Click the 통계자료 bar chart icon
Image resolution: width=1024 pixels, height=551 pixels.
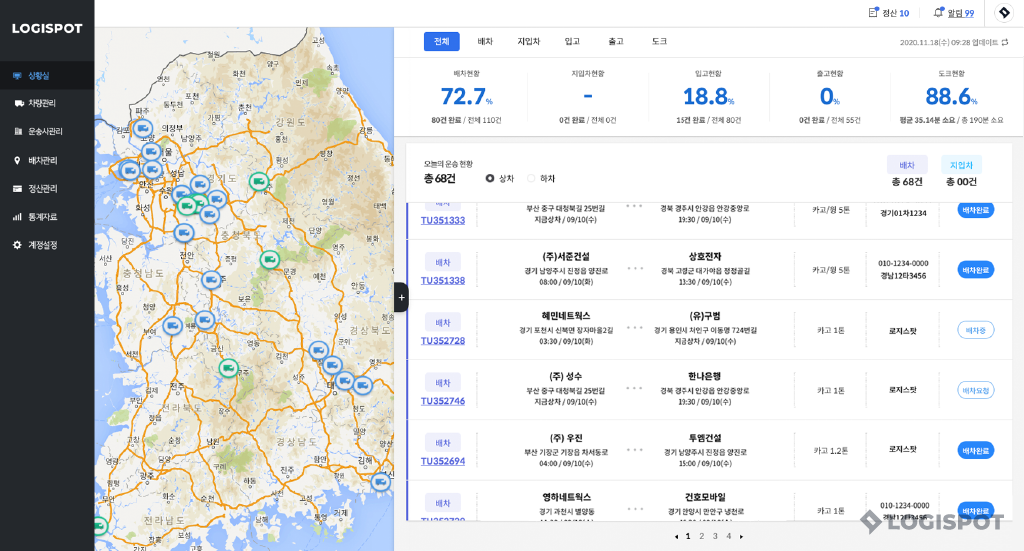pos(18,216)
